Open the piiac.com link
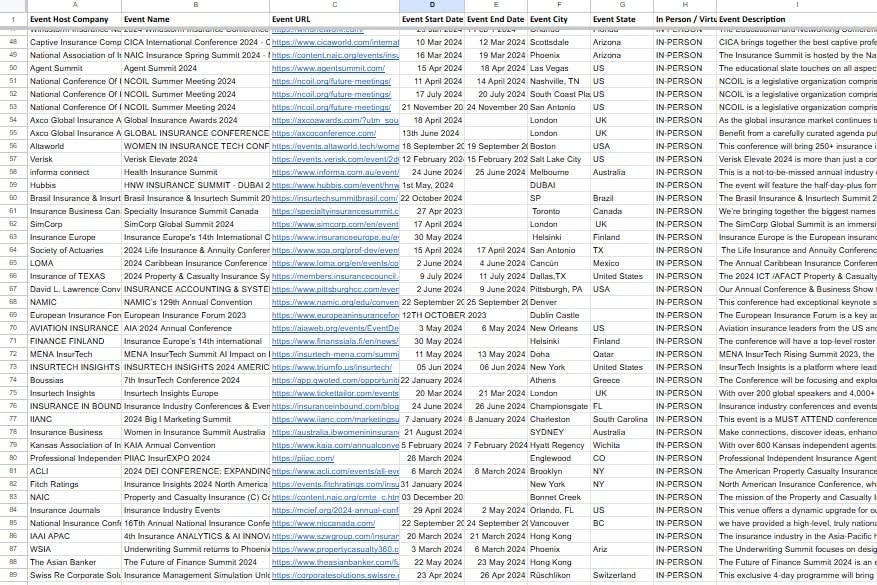This screenshot has height=585, width=877. pyautogui.click(x=303, y=458)
